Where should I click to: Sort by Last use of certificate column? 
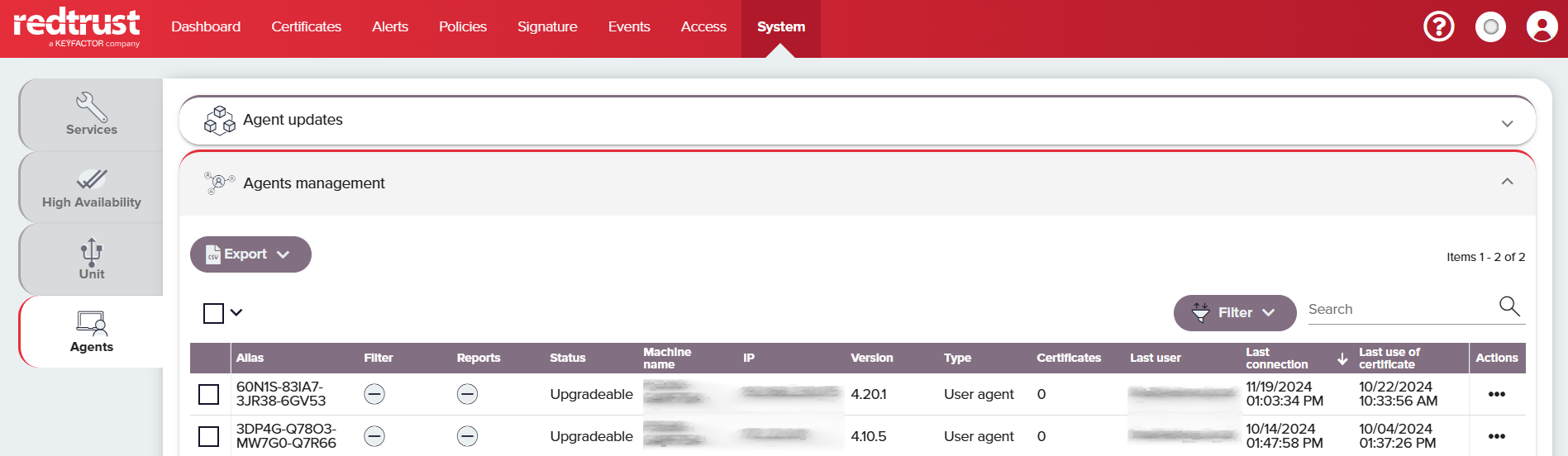[x=1389, y=358]
